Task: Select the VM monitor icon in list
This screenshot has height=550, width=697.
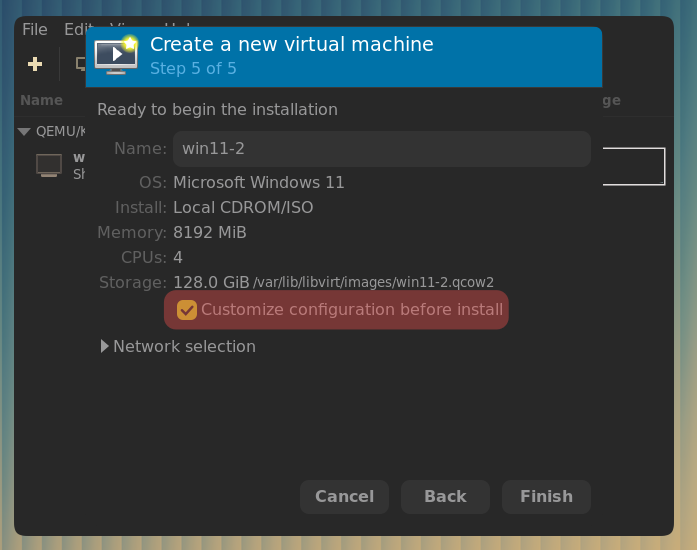Action: (x=48, y=165)
